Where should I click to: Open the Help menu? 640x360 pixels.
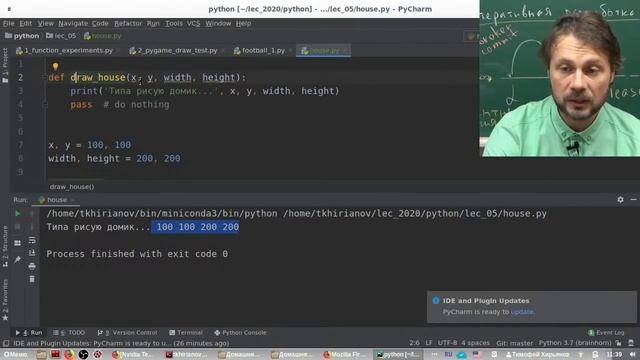[x=243, y=23]
